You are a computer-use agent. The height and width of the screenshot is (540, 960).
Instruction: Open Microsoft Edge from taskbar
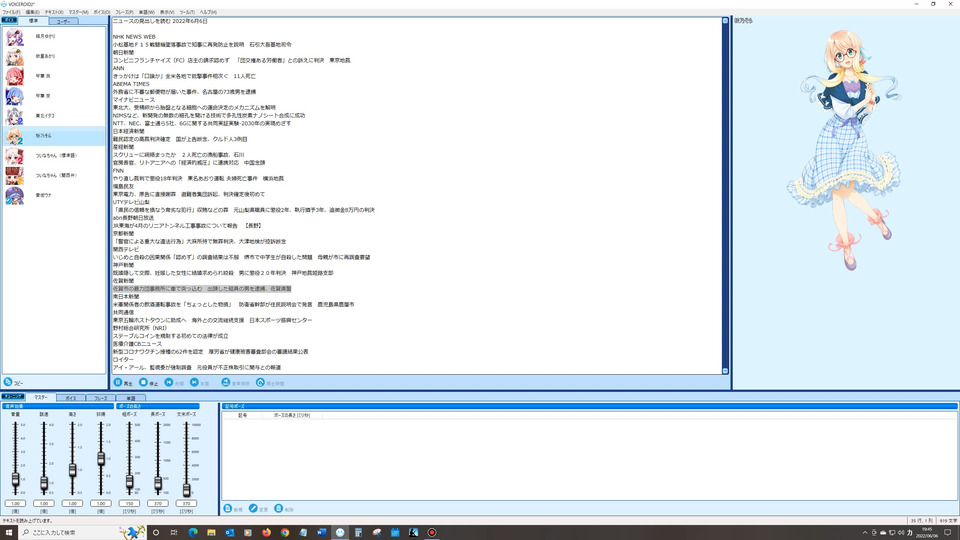(x=193, y=532)
